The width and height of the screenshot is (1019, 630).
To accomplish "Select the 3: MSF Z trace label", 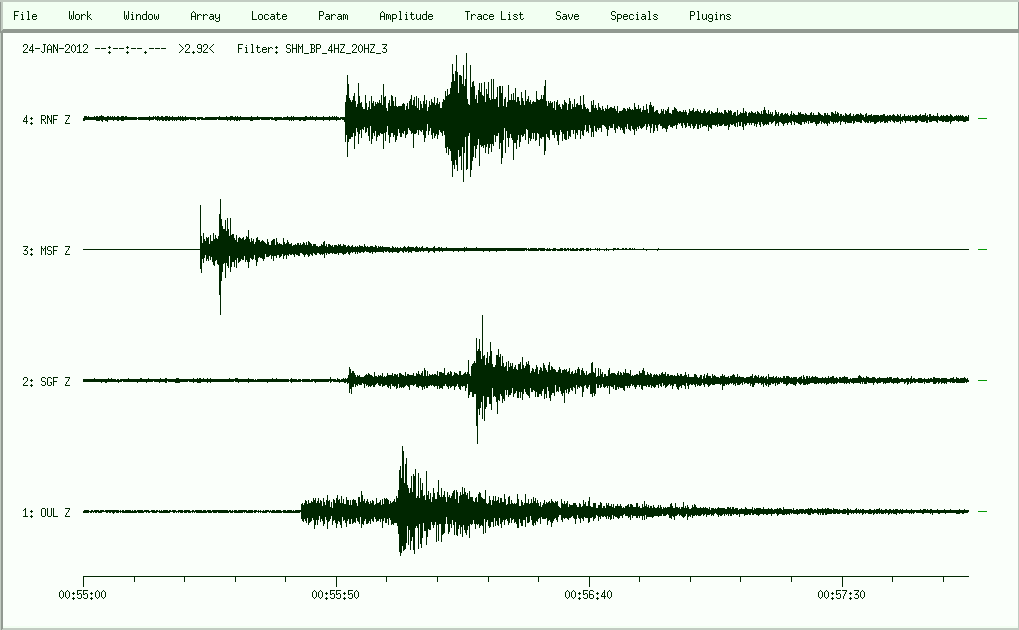I will pos(46,251).
